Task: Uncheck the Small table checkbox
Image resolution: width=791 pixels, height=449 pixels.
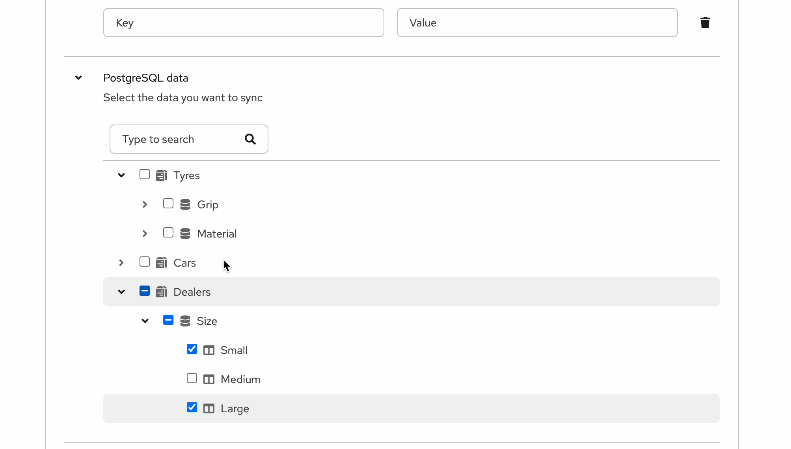Action: coord(192,350)
